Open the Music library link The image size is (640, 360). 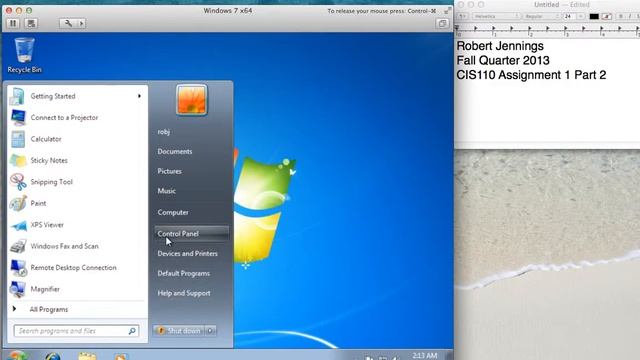coord(191,191)
